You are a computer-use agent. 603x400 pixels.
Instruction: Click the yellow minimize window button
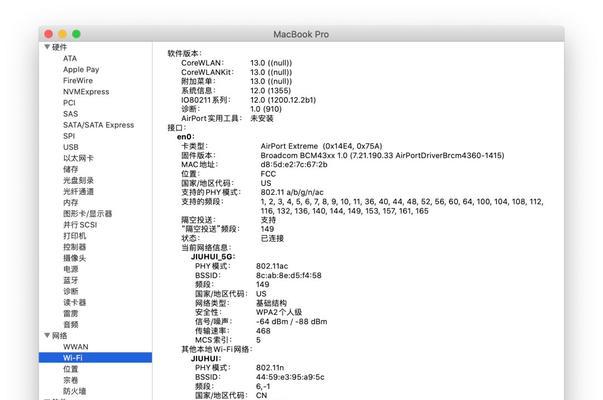[63, 34]
